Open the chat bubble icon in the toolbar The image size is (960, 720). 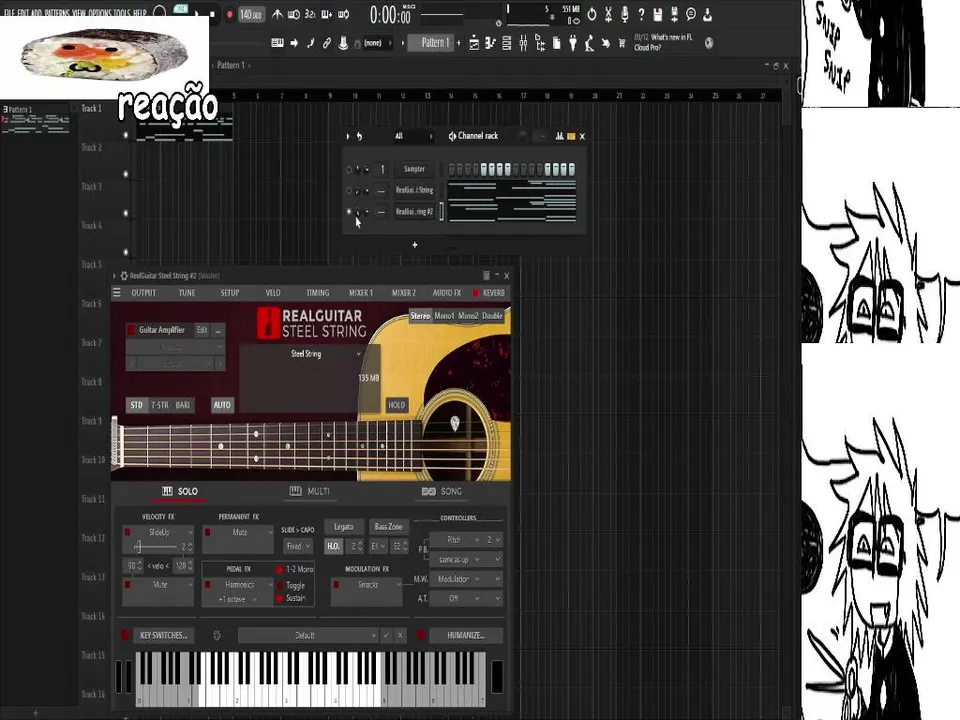pyautogui.click(x=691, y=14)
